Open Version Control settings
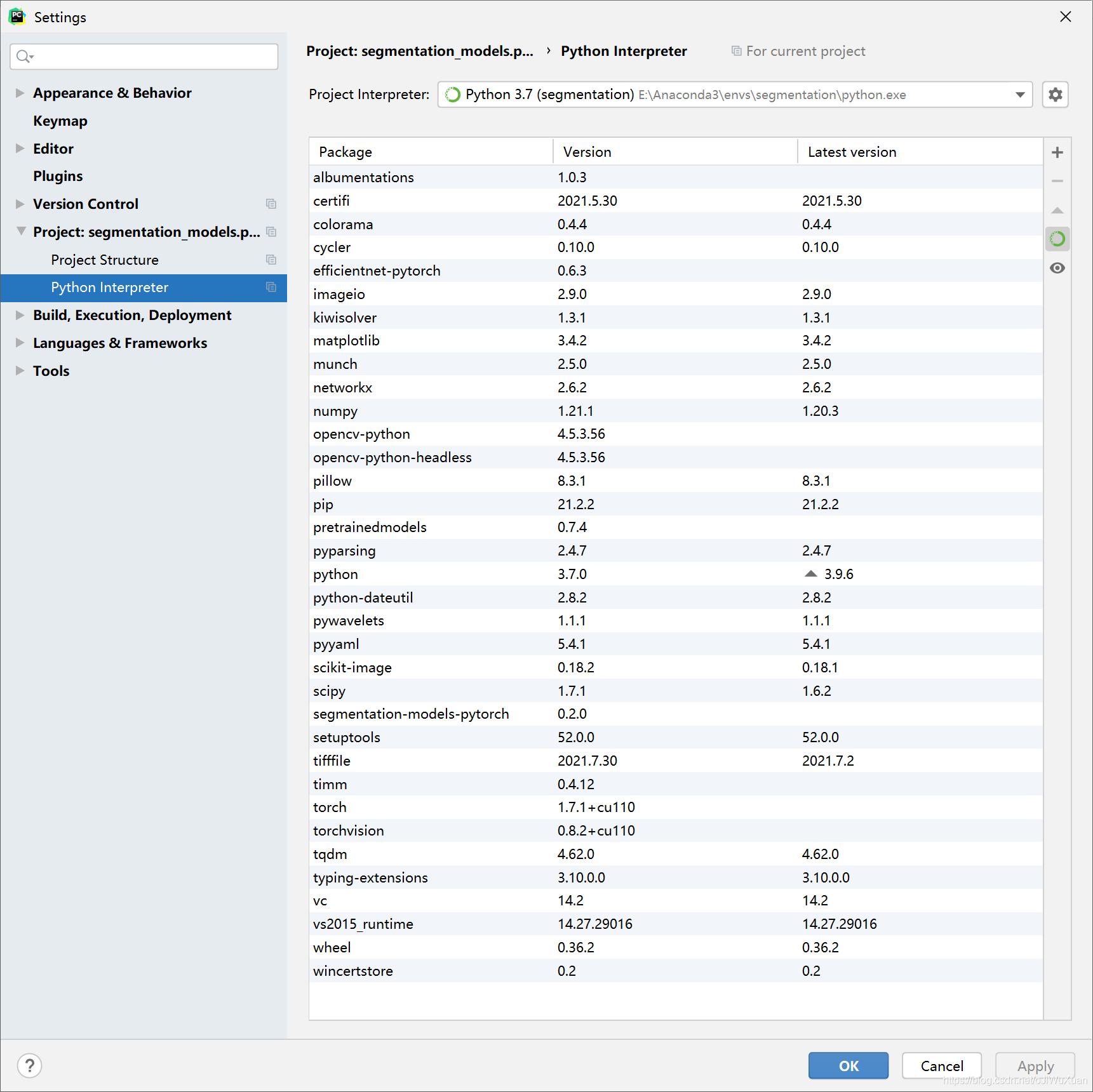The image size is (1093, 1092). click(86, 204)
